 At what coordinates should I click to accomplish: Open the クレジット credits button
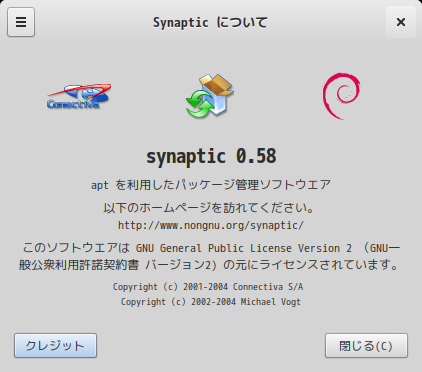pos(55,346)
